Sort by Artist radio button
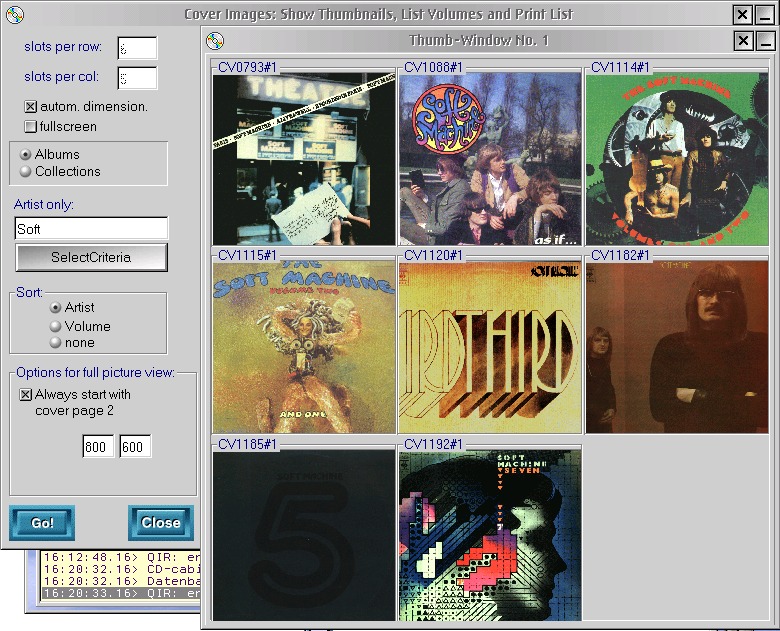The width and height of the screenshot is (780, 631). 55,308
